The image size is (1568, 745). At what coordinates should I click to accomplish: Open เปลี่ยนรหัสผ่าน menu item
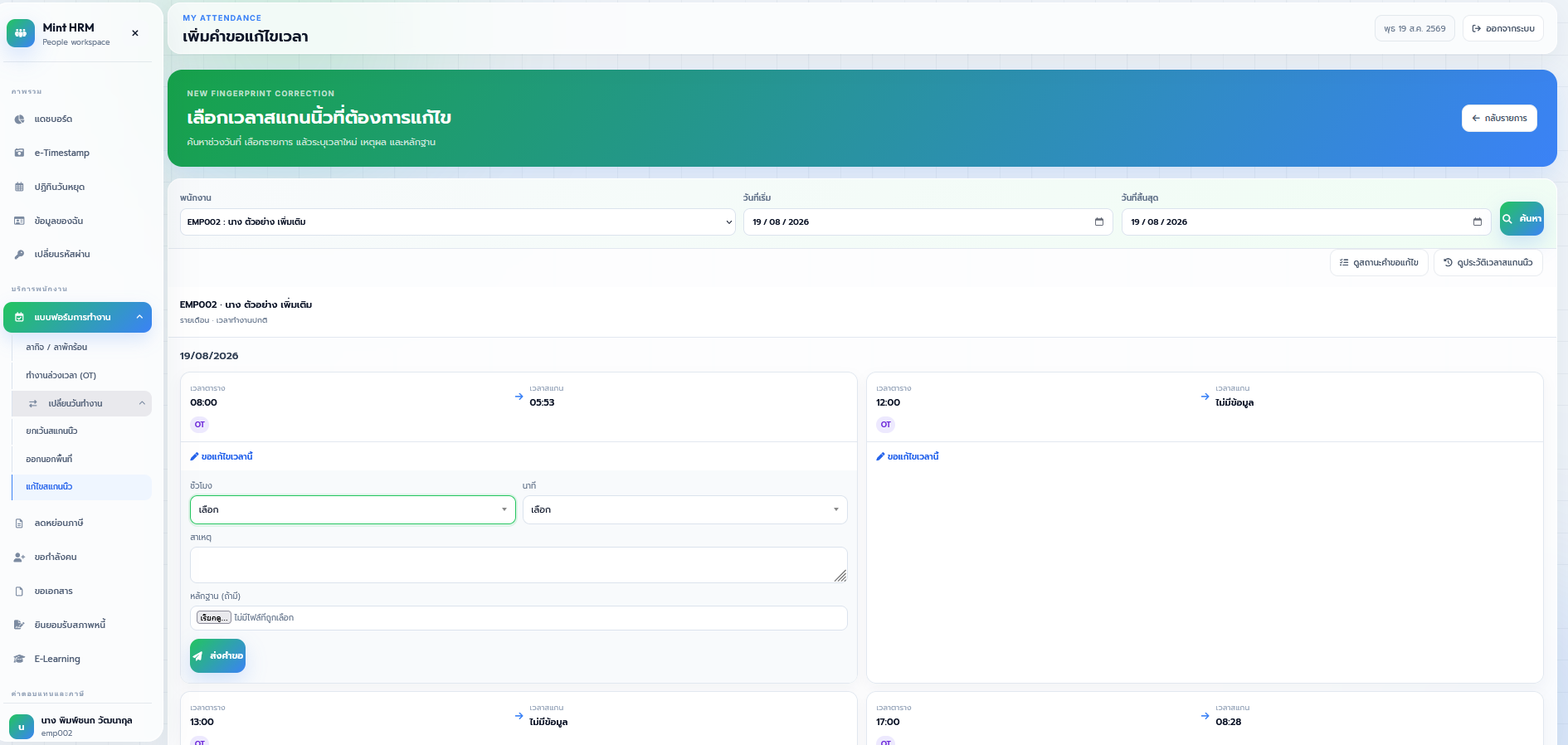(77, 254)
